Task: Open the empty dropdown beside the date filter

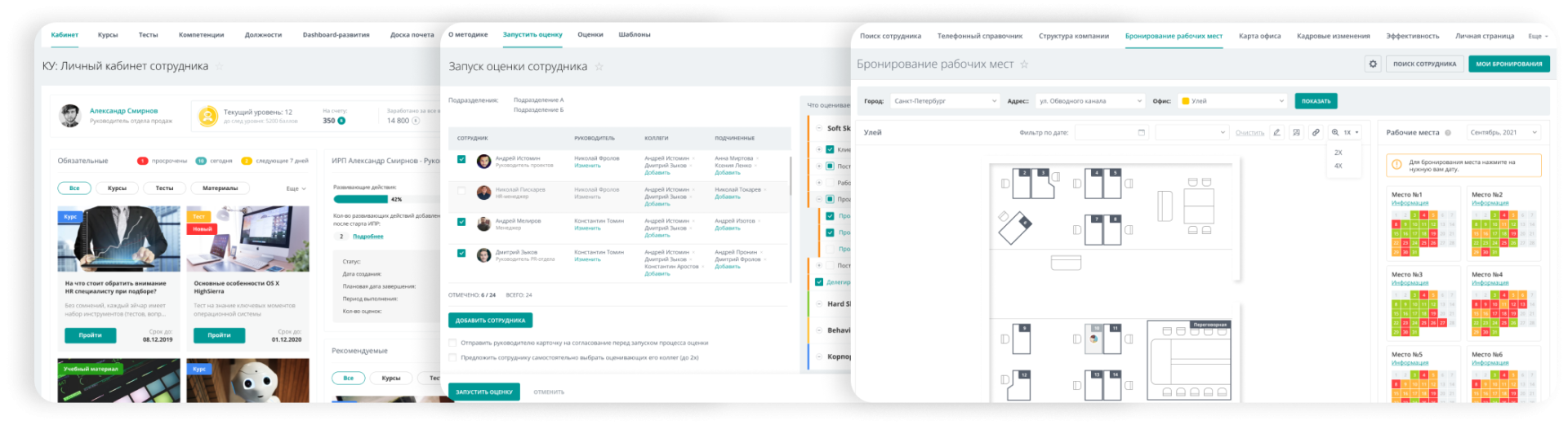Action: point(1192,132)
